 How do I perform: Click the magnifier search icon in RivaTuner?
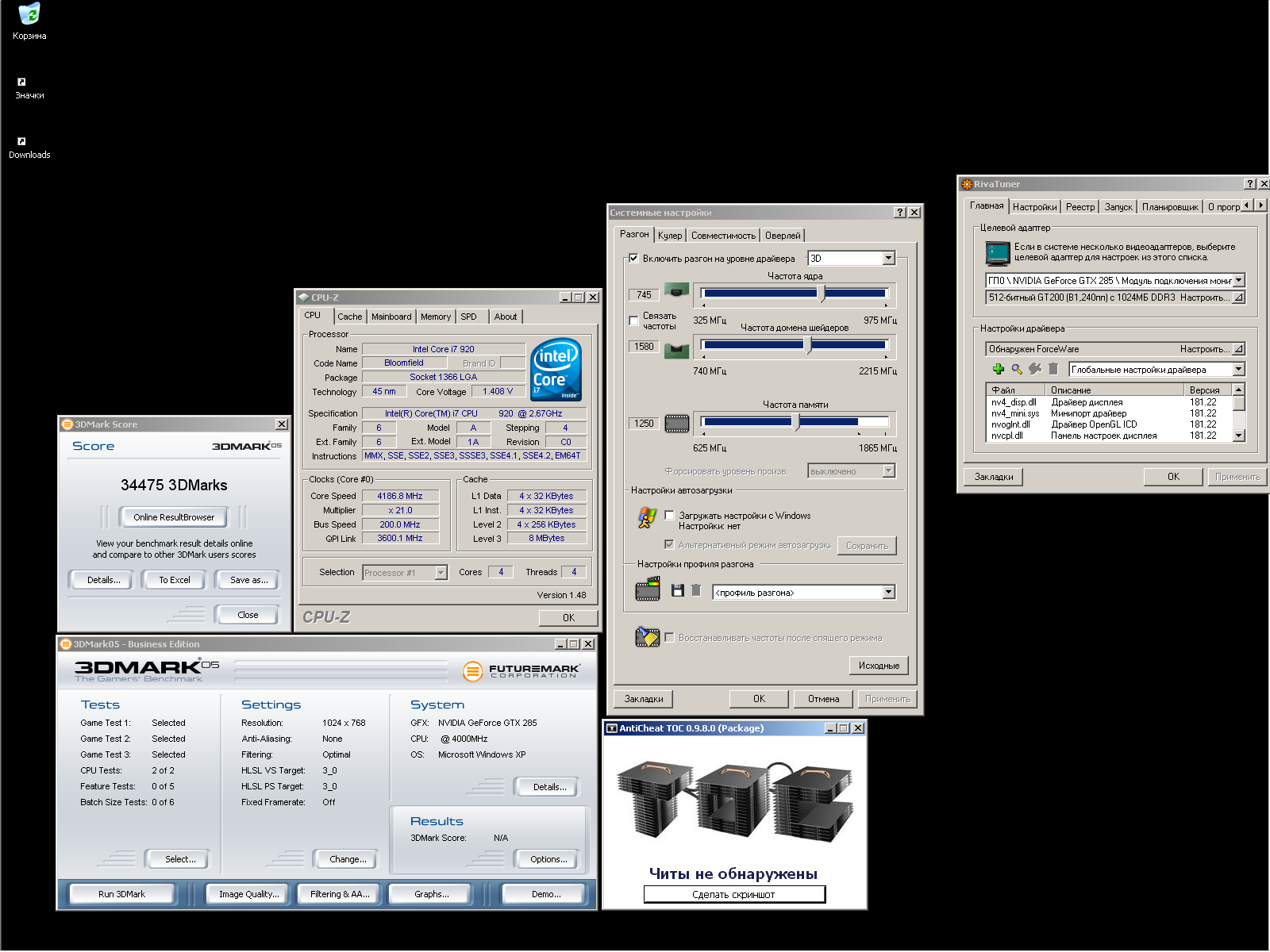coord(1017,369)
